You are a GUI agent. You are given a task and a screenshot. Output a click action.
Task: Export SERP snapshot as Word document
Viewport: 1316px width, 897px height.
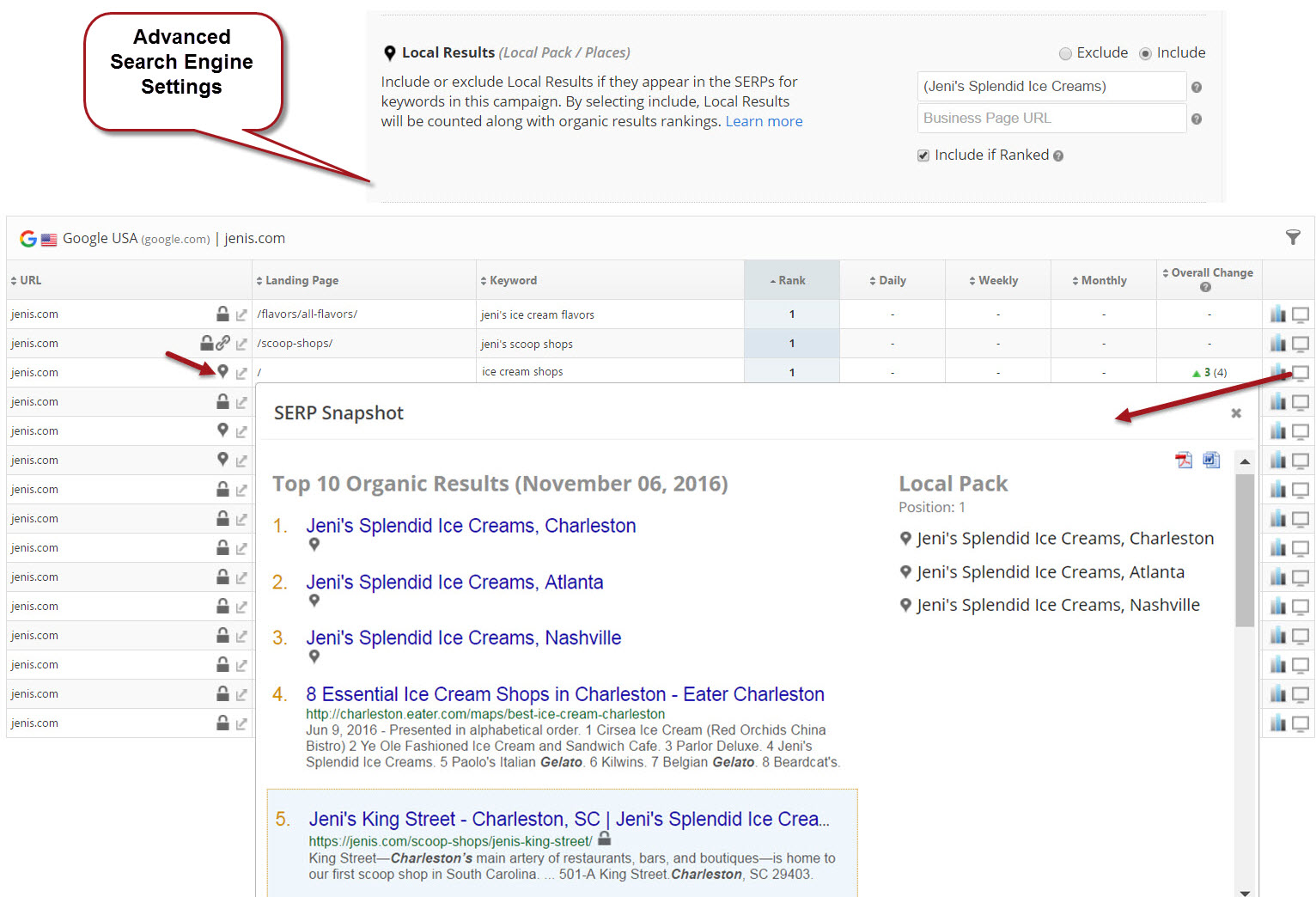click(x=1211, y=461)
